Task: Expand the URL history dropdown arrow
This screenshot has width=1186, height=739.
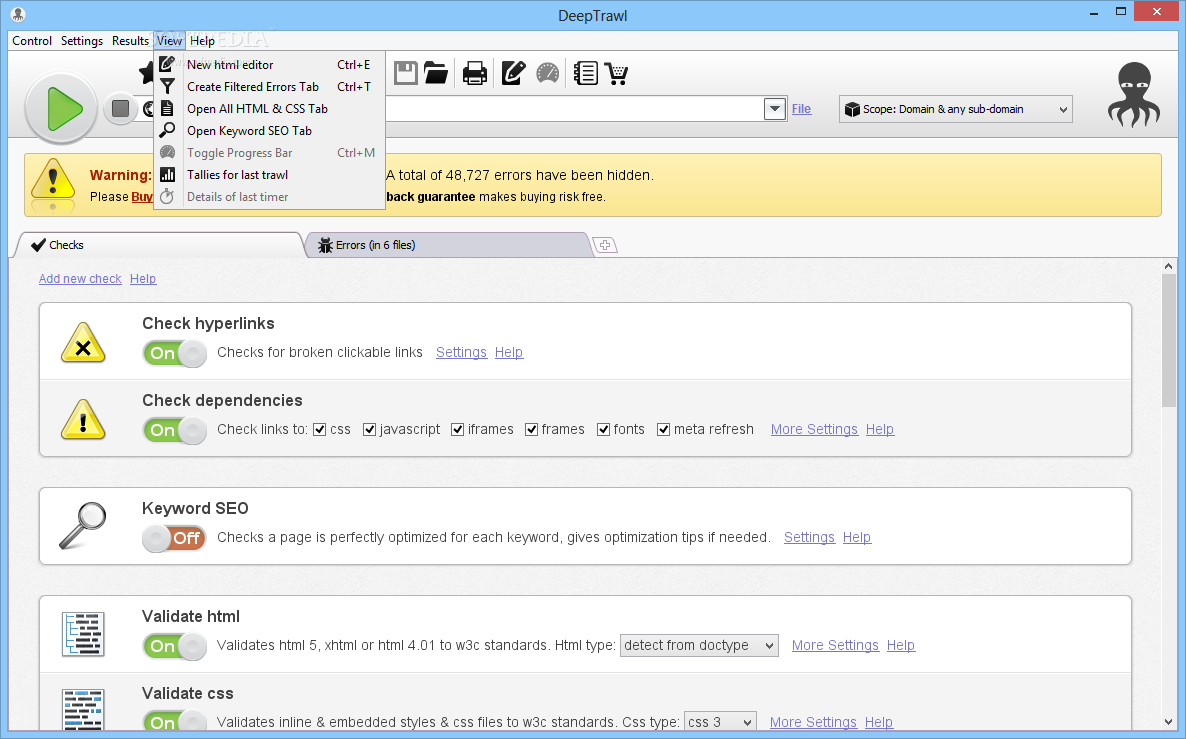Action: tap(775, 109)
